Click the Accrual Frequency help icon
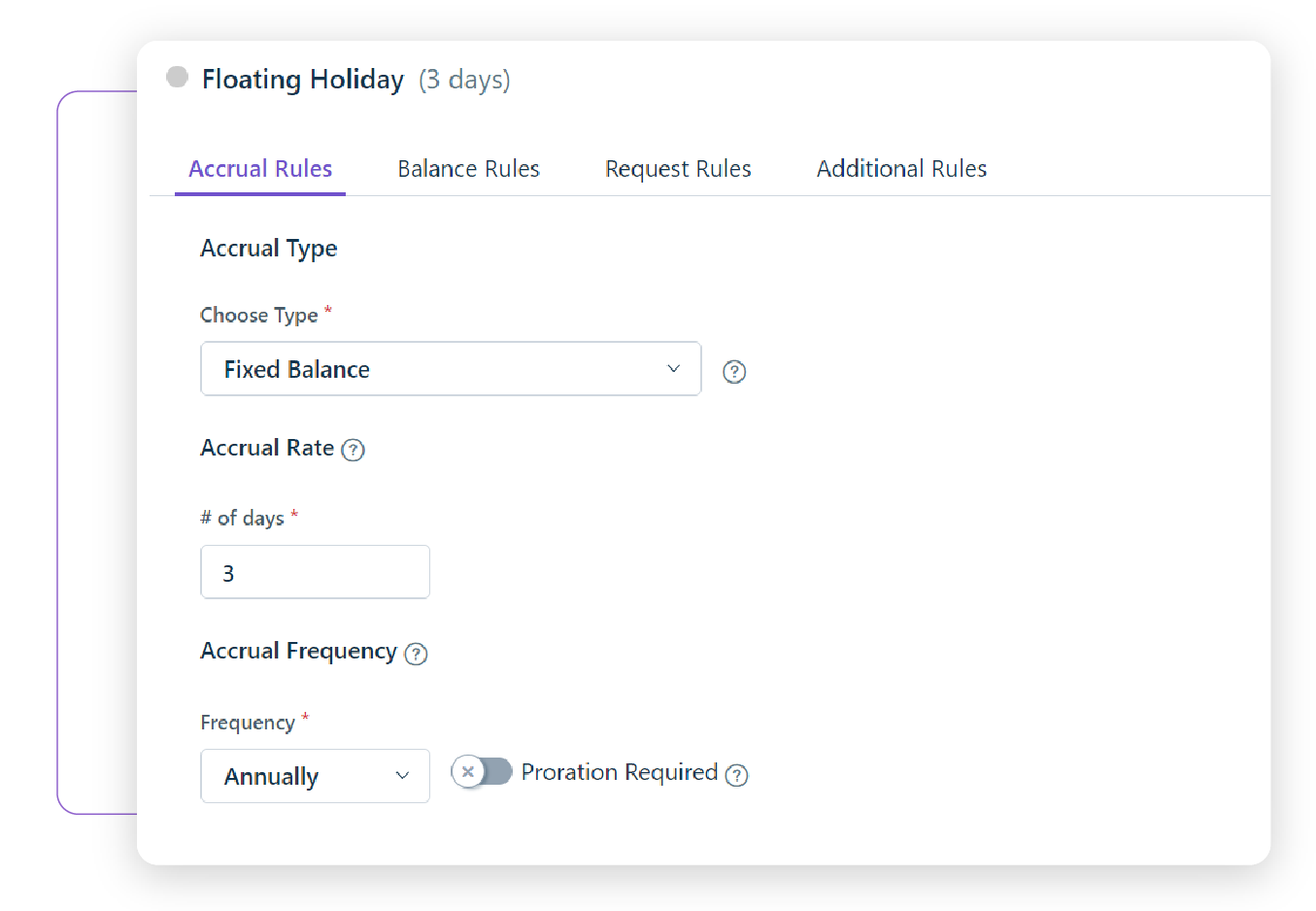Image resolution: width=1316 pixels, height=911 pixels. (417, 654)
